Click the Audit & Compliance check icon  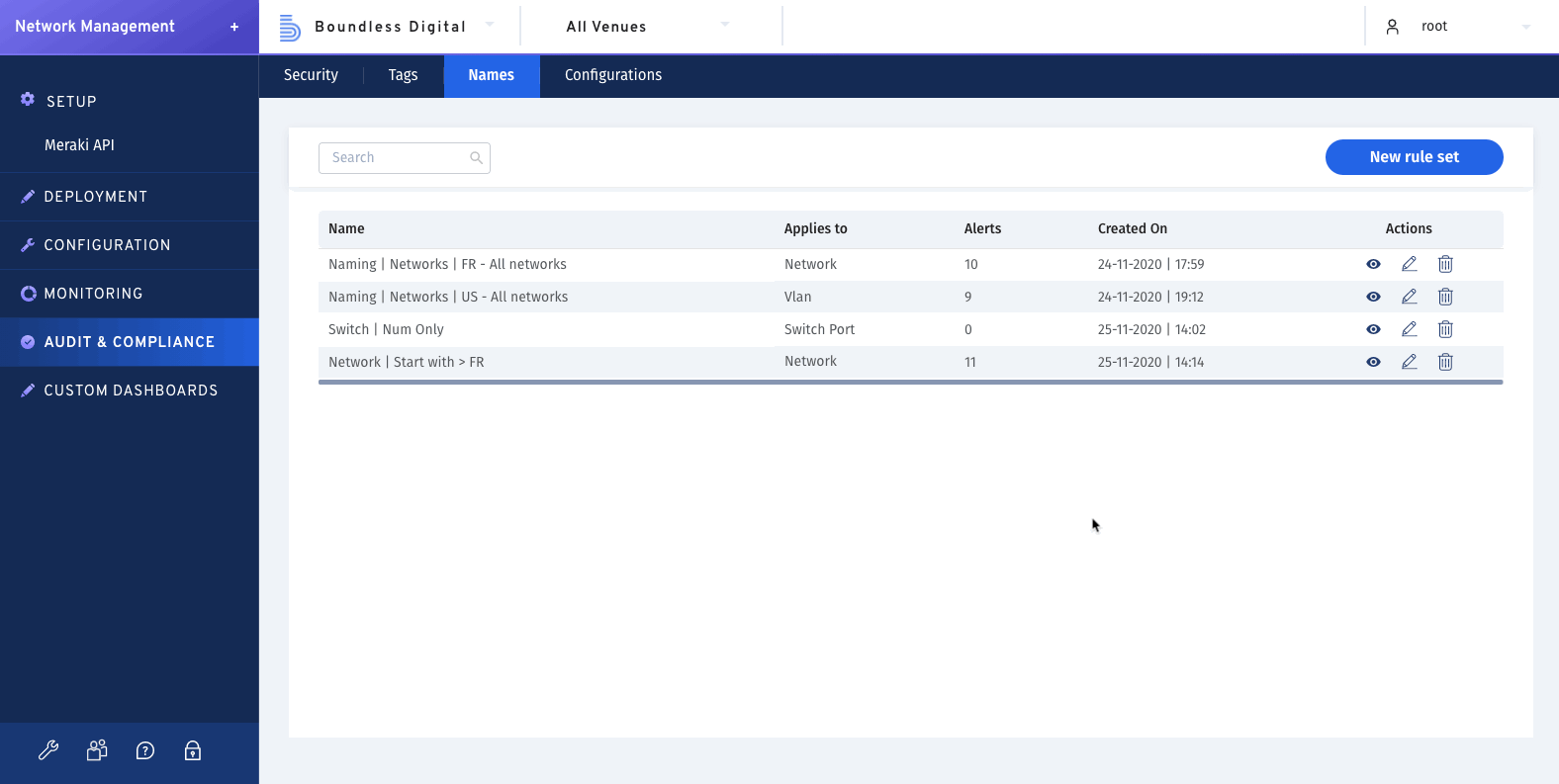click(28, 342)
